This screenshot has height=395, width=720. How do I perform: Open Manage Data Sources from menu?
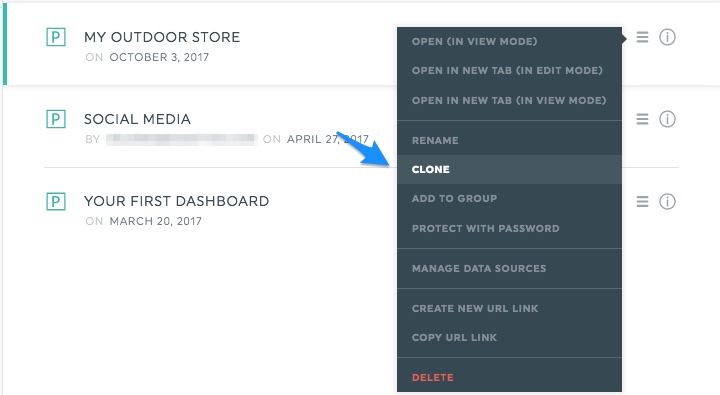[x=509, y=269]
